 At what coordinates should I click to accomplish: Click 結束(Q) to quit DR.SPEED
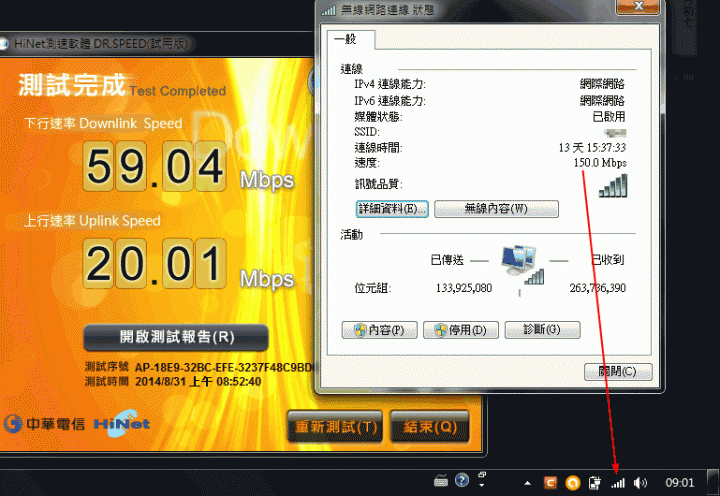point(430,427)
